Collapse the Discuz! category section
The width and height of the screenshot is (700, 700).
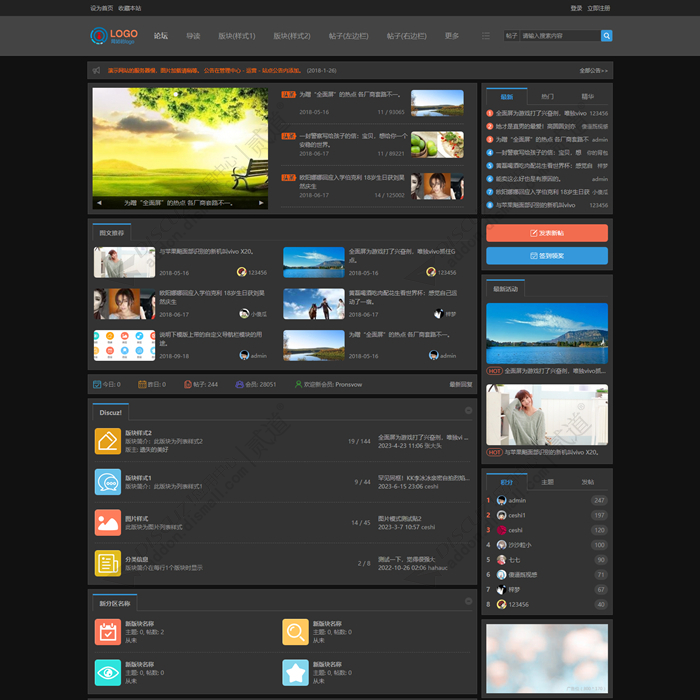pos(468,410)
